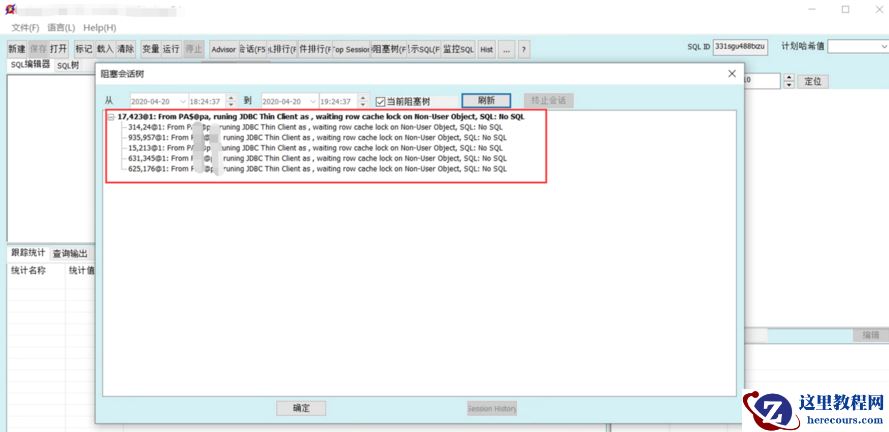Click the end time spinner arrows
The image size is (889, 432).
tap(363, 101)
